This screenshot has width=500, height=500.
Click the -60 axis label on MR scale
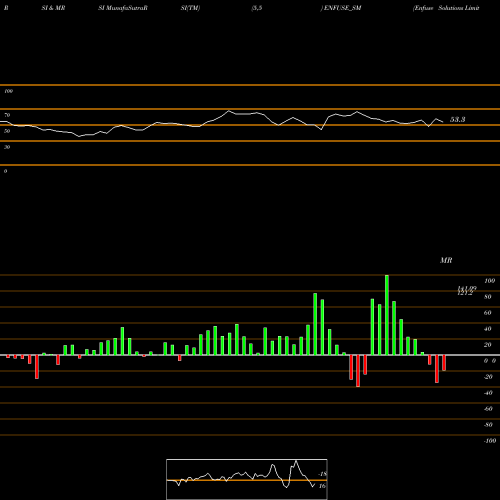coord(488,409)
